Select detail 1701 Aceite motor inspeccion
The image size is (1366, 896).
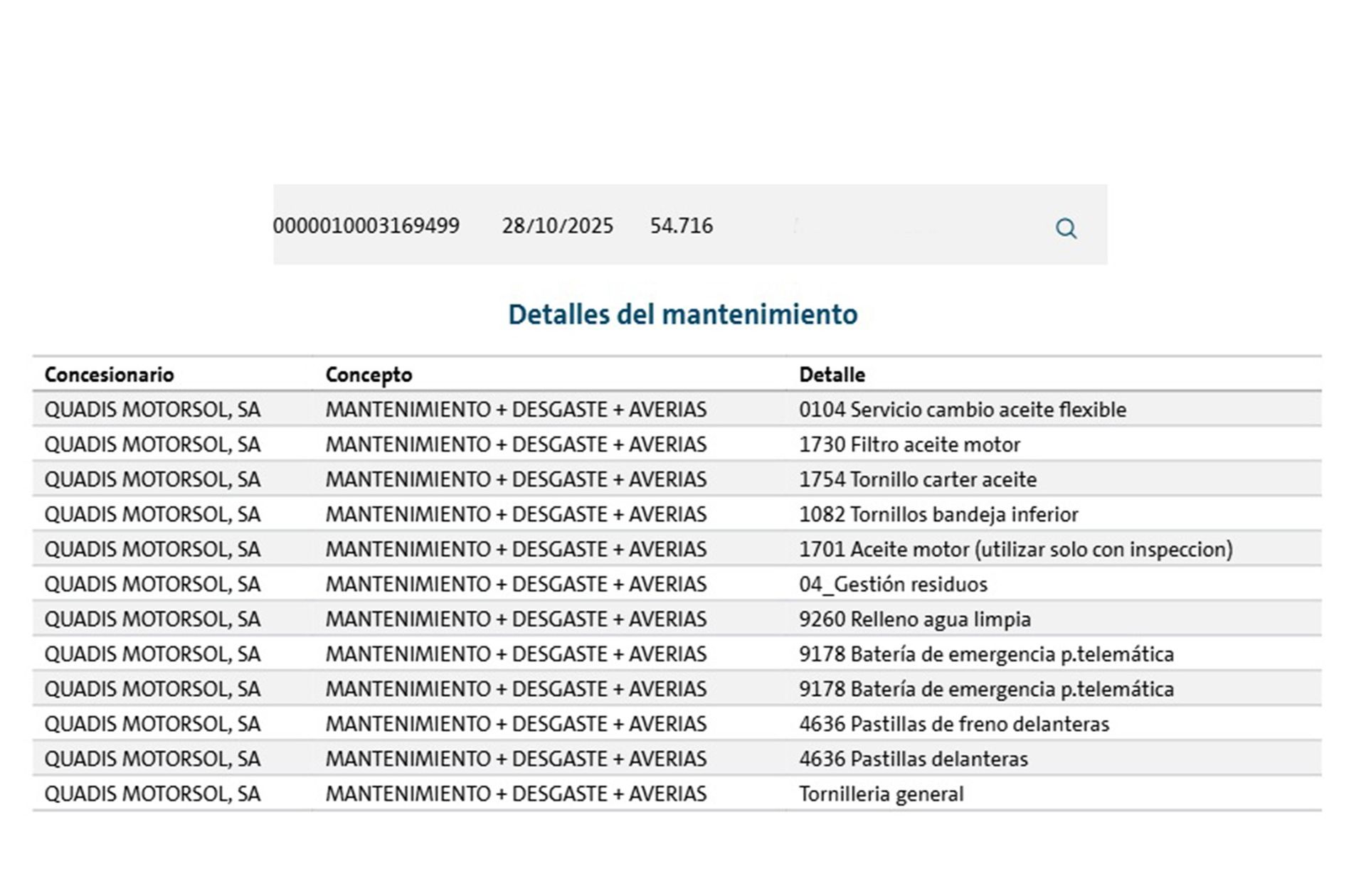coord(1016,549)
